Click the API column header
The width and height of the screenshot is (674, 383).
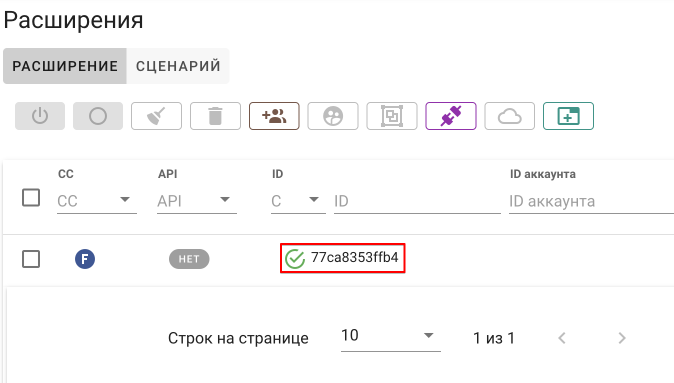[x=168, y=174]
